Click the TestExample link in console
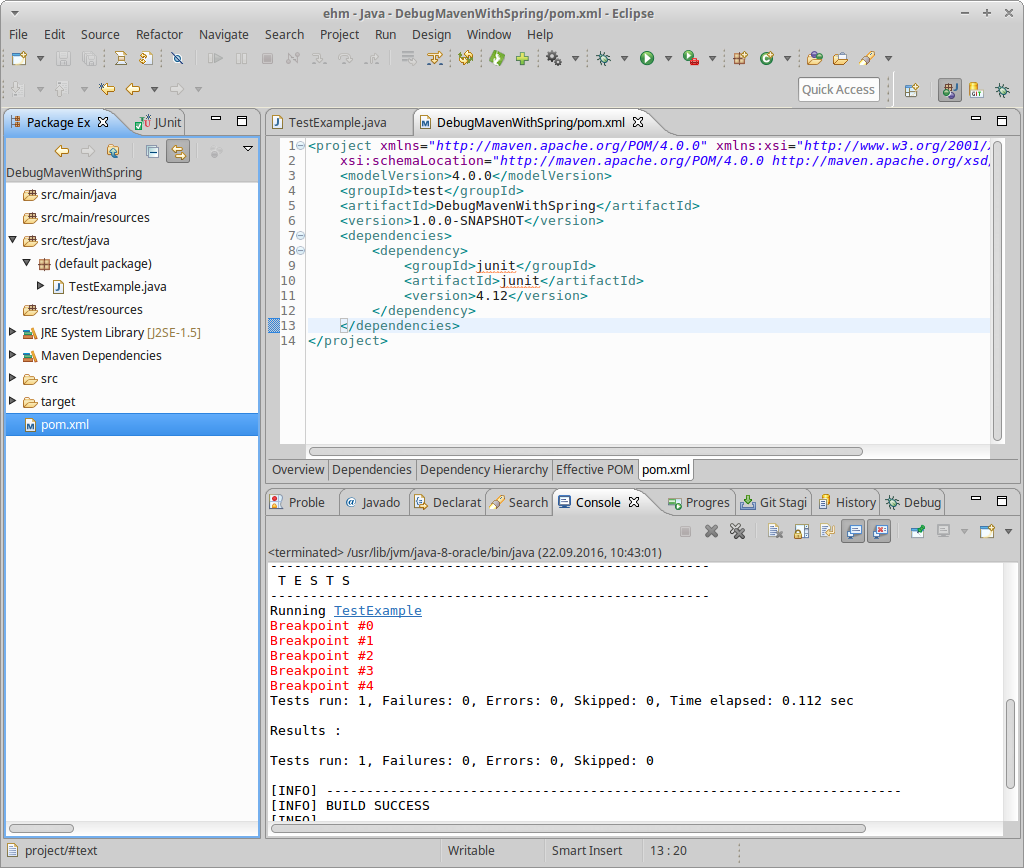This screenshot has width=1024, height=868. tap(377, 610)
